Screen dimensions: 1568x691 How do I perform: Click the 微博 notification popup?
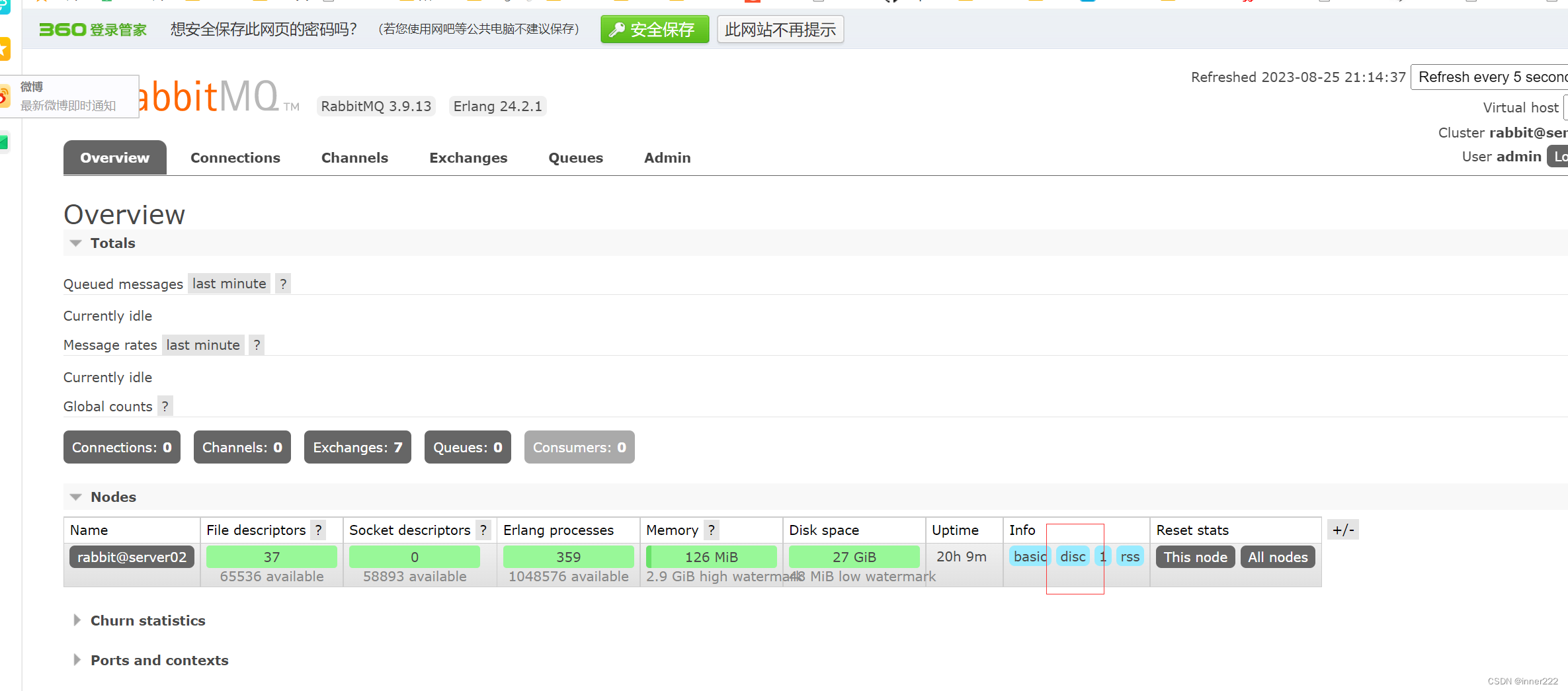pyautogui.click(x=69, y=97)
